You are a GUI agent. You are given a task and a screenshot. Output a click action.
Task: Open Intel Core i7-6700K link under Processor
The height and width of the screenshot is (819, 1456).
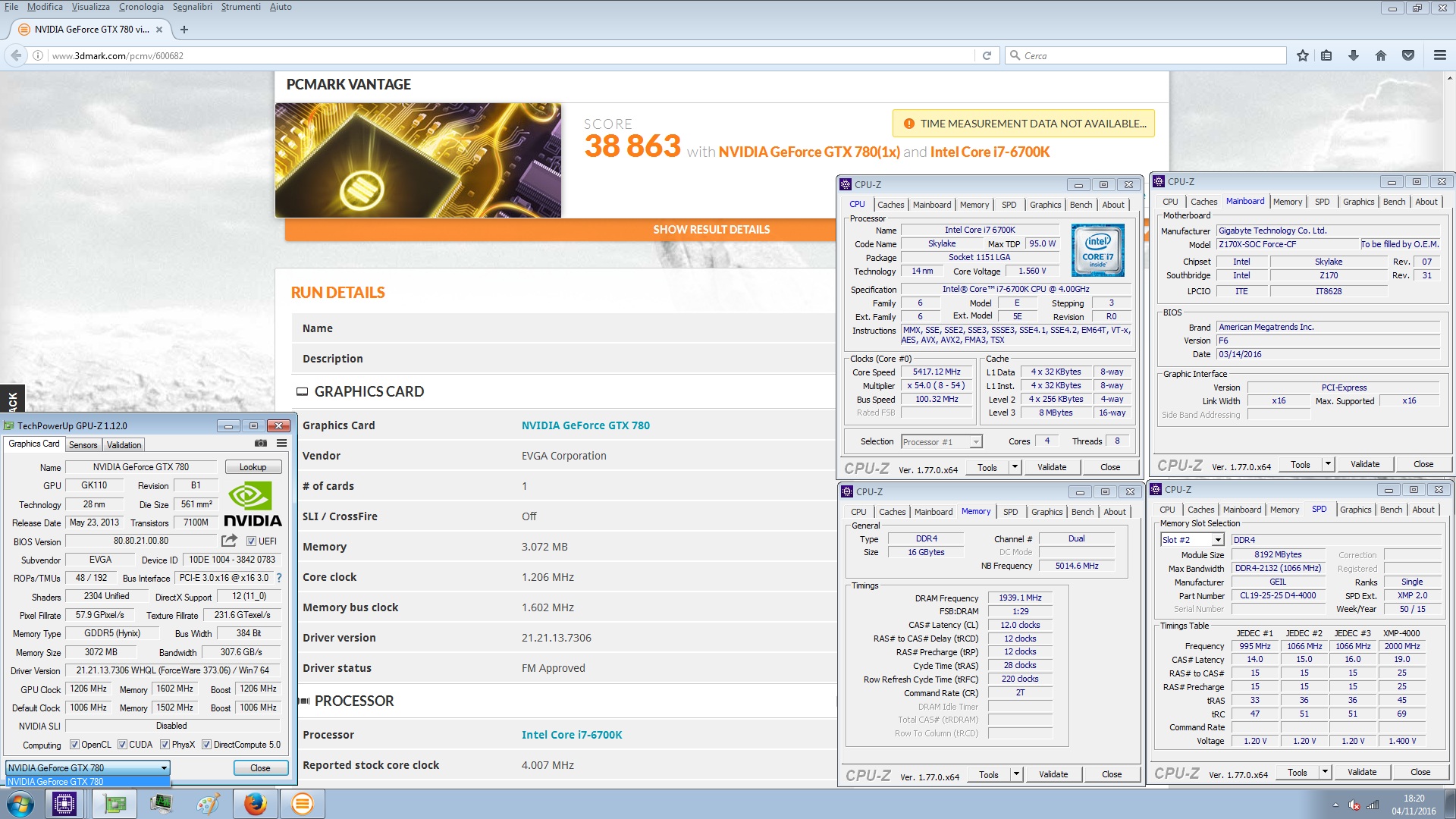coord(572,735)
